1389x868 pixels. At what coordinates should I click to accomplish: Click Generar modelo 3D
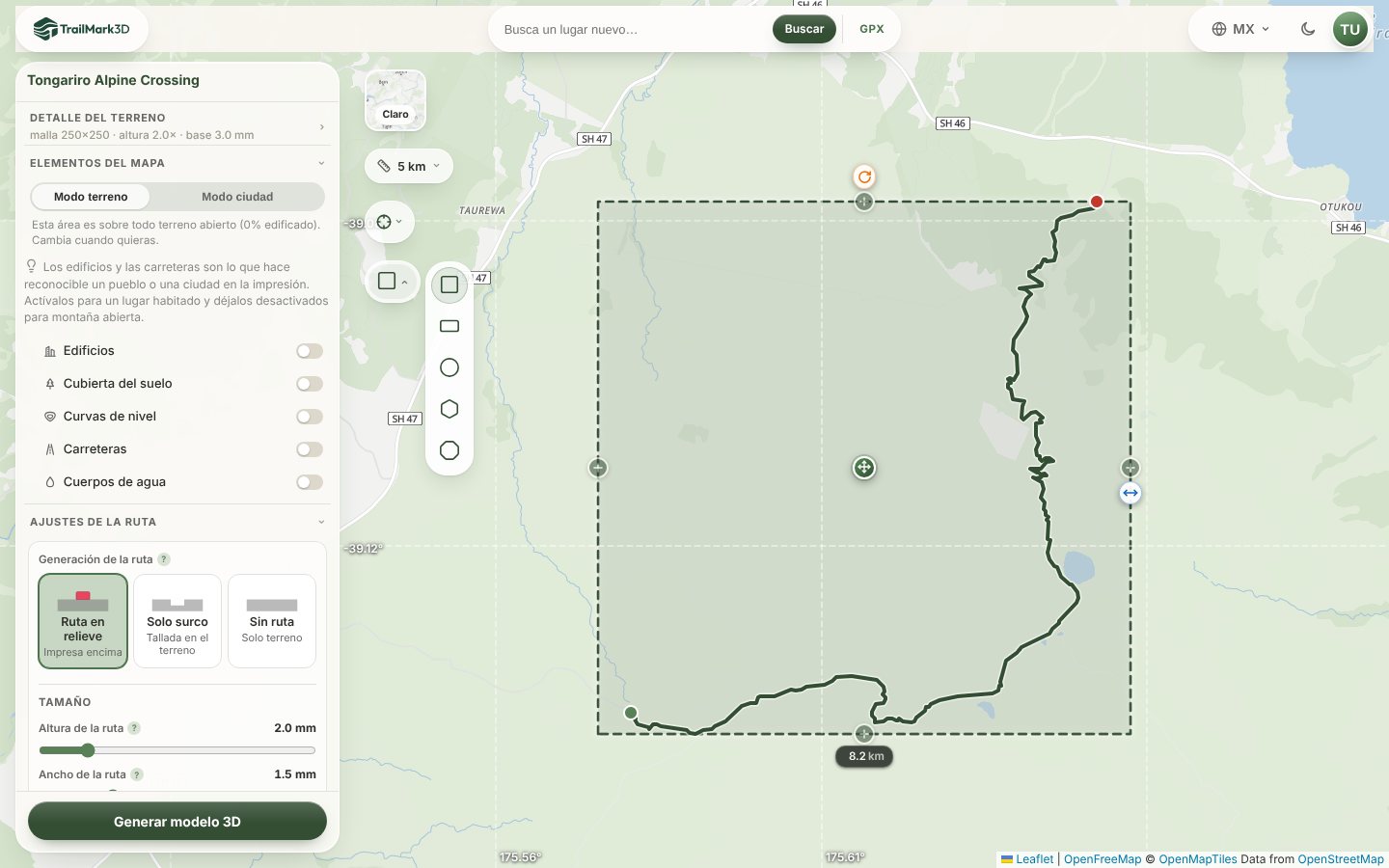point(177,822)
